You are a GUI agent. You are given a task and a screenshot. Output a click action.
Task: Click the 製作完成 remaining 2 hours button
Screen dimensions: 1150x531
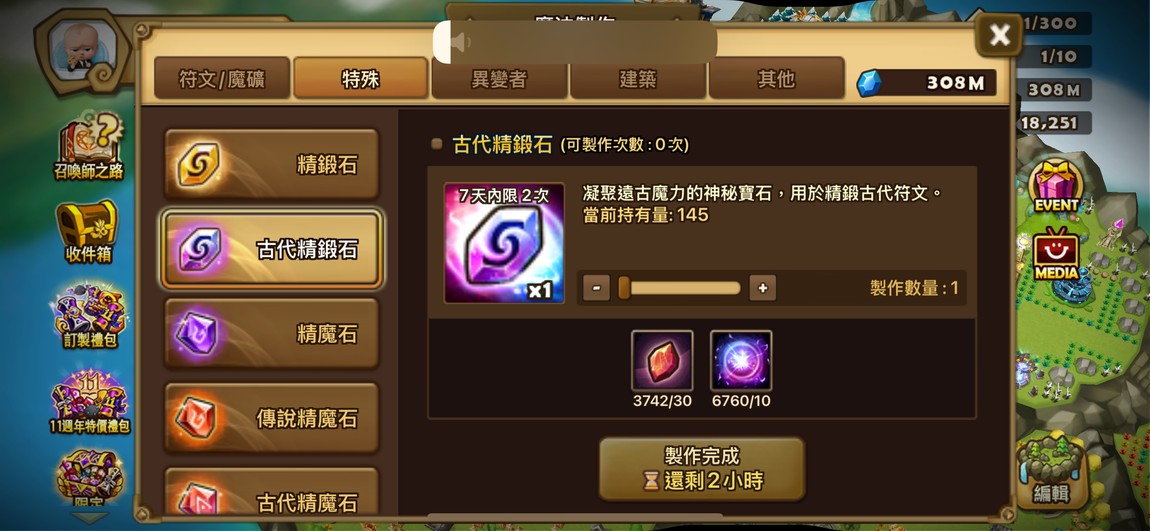(x=702, y=469)
